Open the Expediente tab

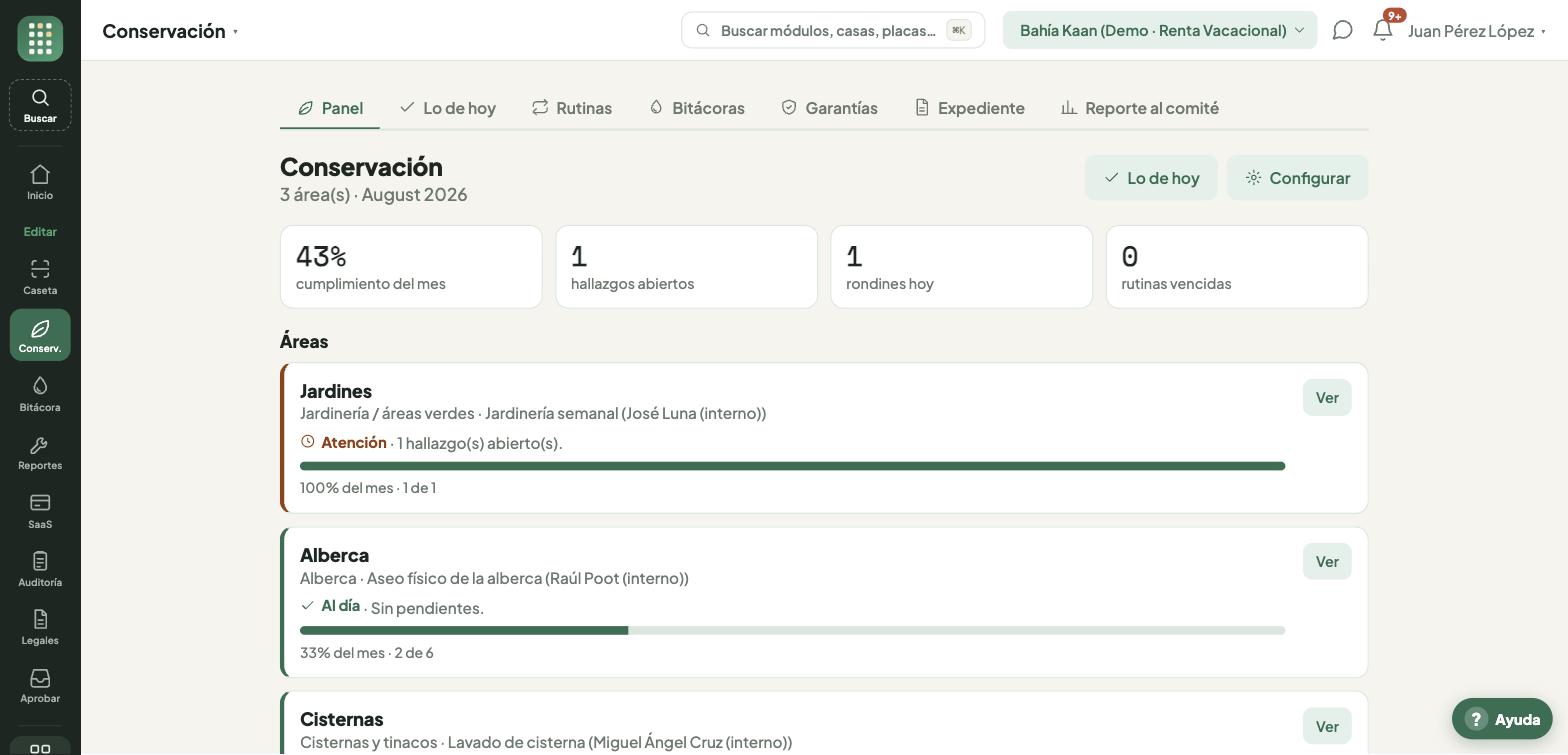(x=969, y=108)
